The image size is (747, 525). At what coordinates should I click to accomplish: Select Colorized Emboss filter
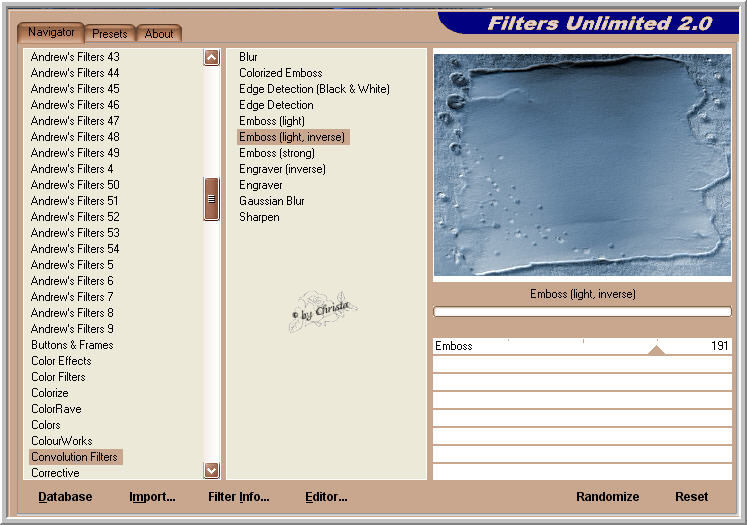coord(281,73)
